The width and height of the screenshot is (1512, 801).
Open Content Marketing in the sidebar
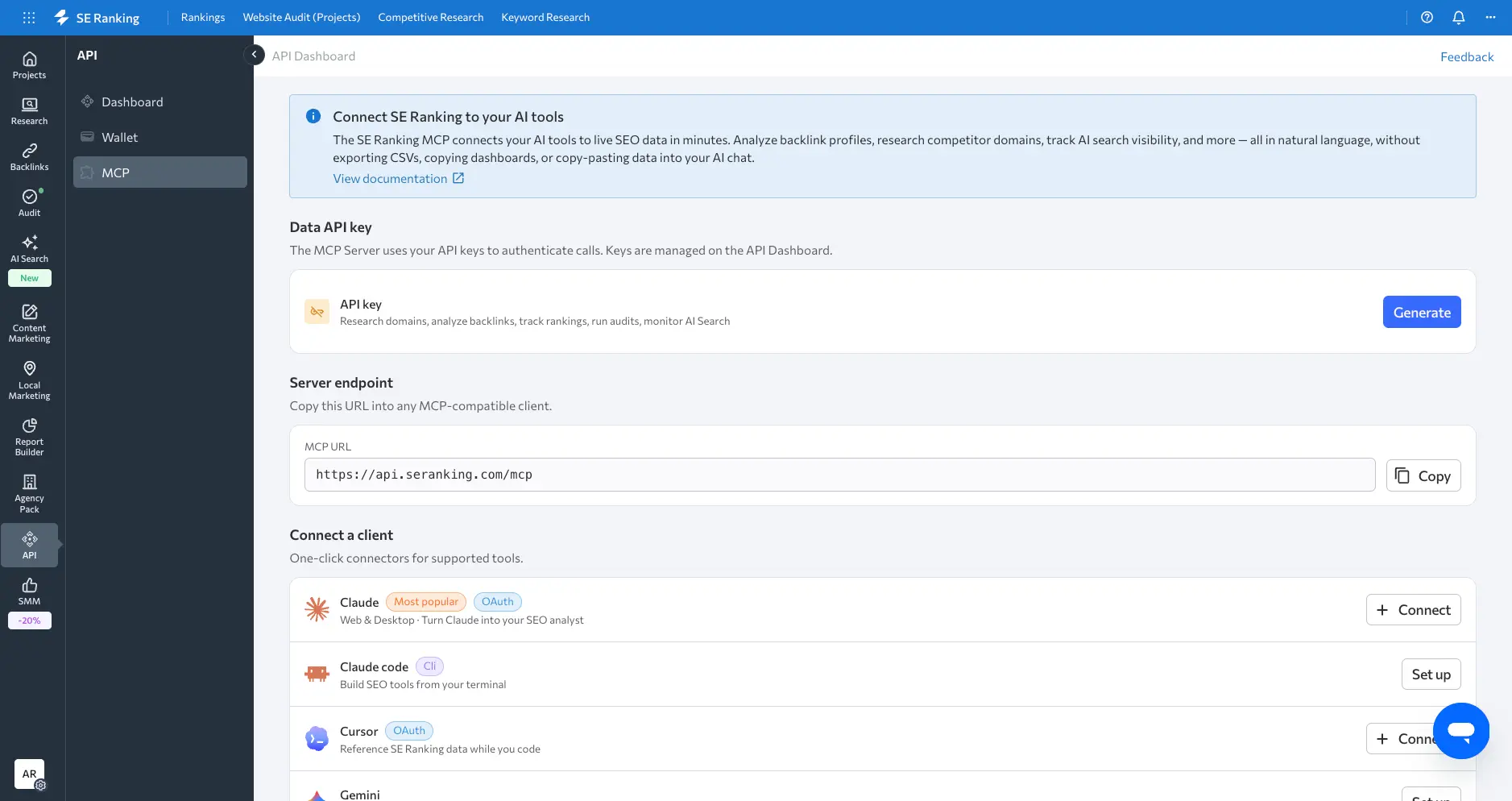(29, 323)
